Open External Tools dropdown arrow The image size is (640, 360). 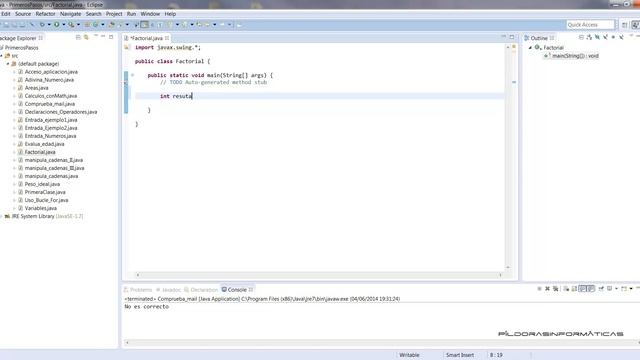78,24
